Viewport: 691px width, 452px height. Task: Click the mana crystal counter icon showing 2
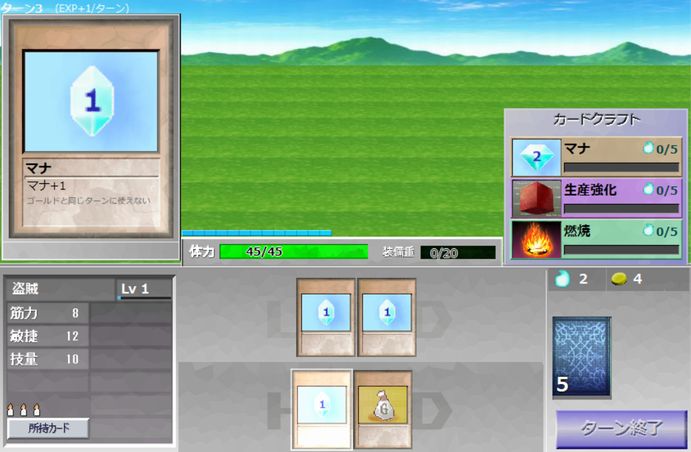click(560, 279)
